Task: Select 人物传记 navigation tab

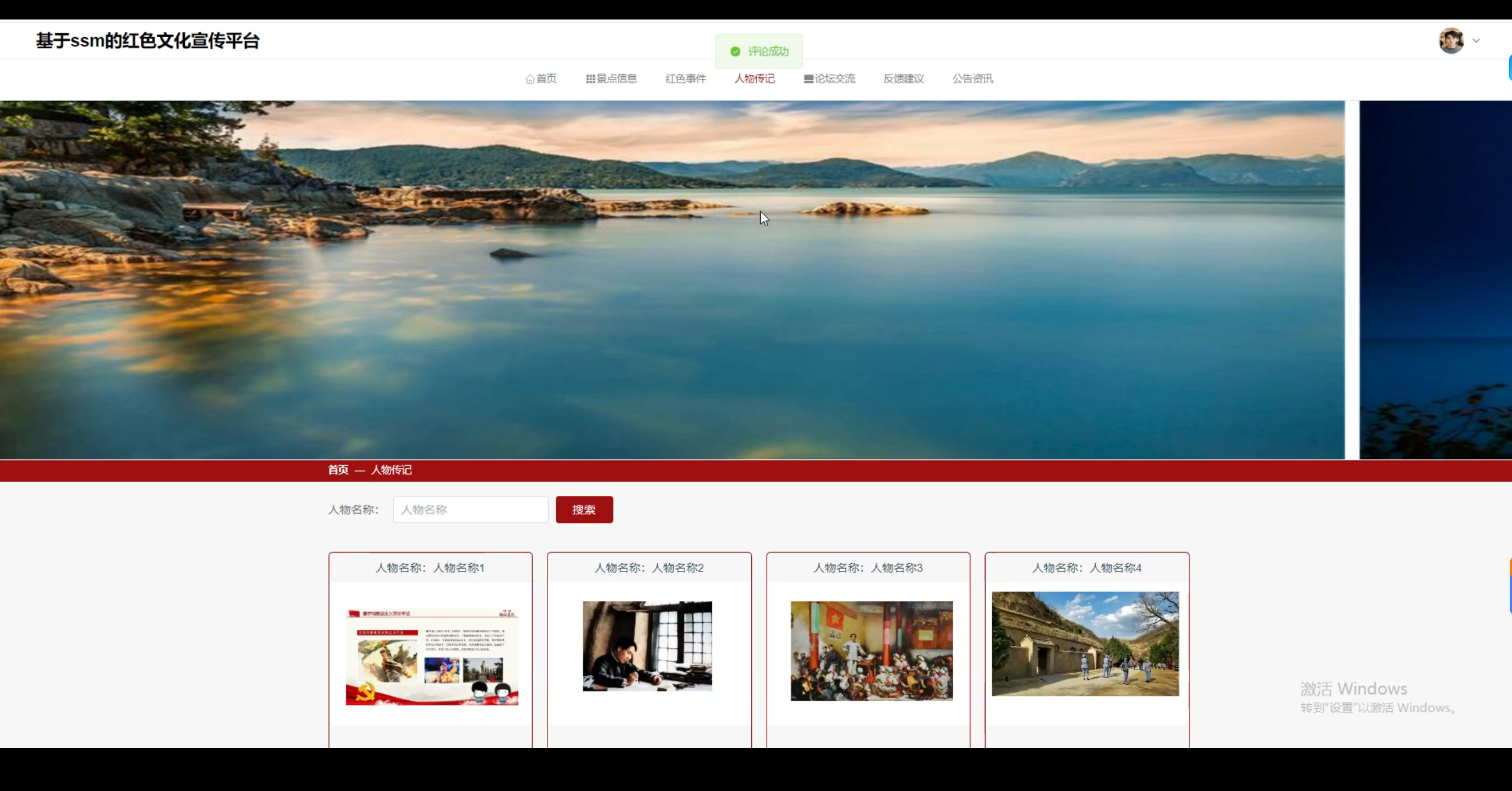Action: click(x=754, y=79)
